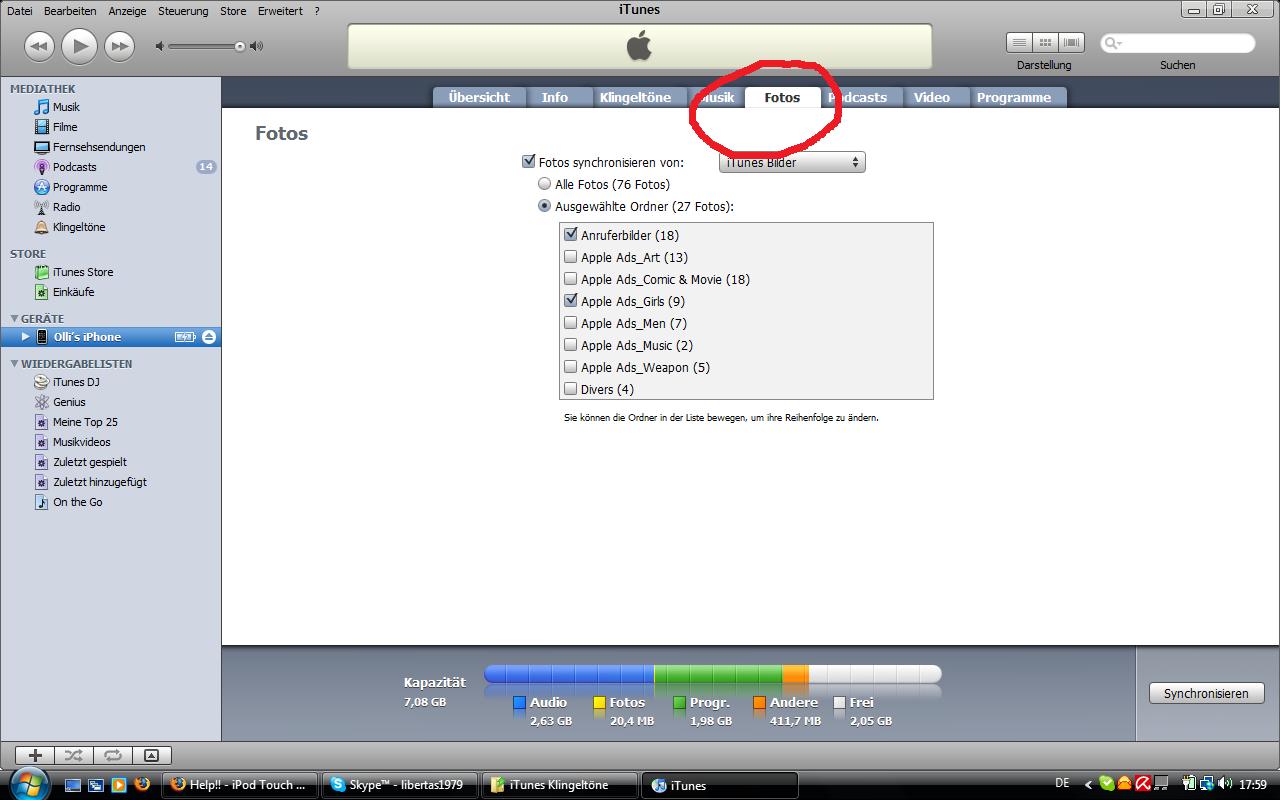Collapse the WIEDERGABELISTEN section
The width and height of the screenshot is (1280, 800).
point(15,364)
